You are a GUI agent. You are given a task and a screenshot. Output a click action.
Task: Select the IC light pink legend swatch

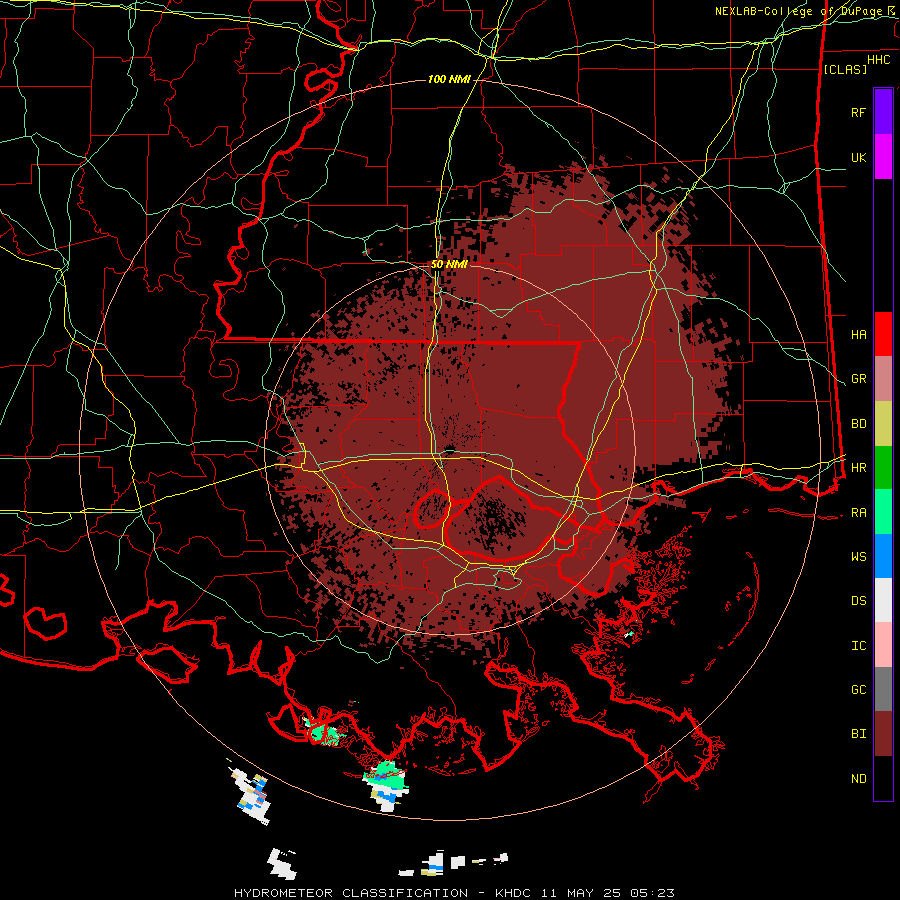tap(883, 645)
